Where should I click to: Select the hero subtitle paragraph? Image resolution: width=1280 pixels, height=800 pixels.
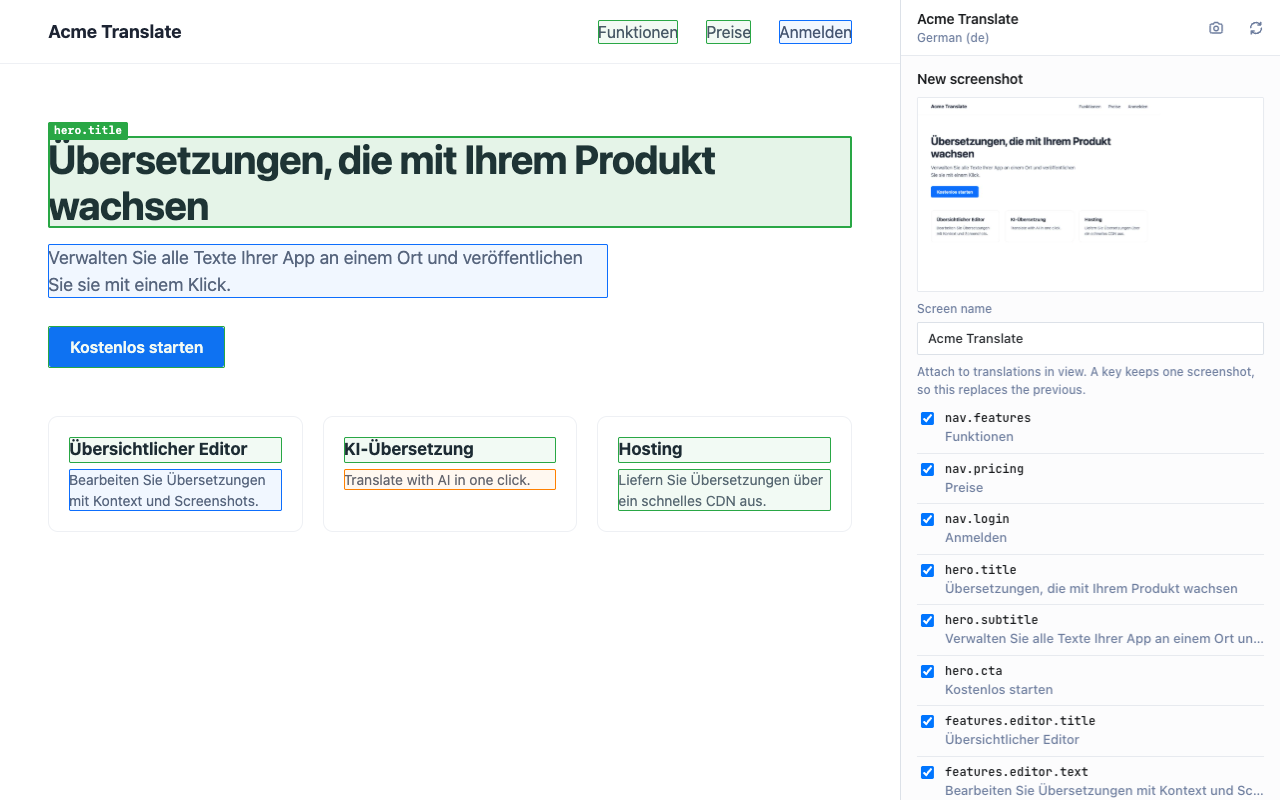(x=328, y=271)
